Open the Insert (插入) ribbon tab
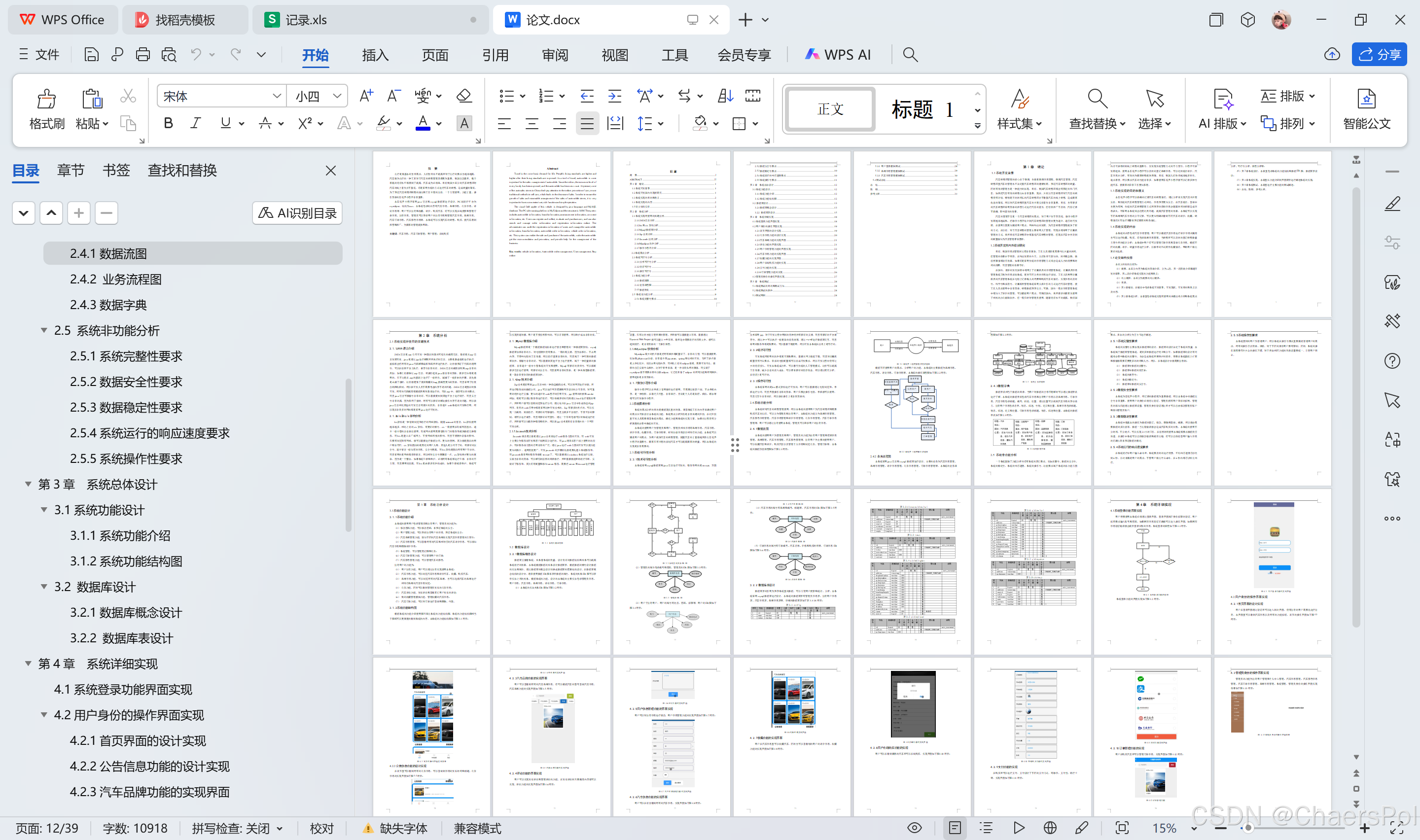 (375, 55)
